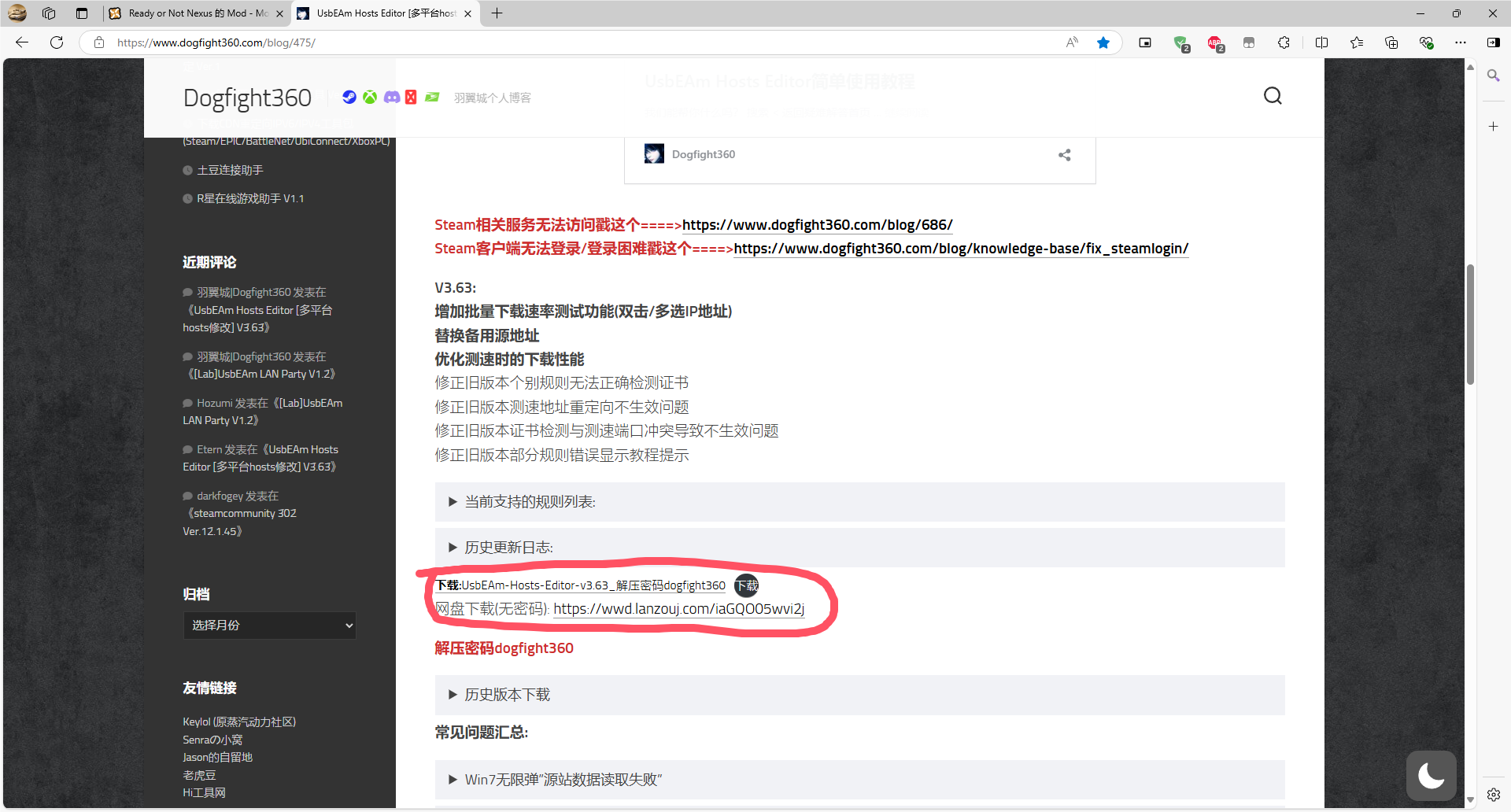
Task: Toggle the blue favorite star for this page
Action: coord(1103,42)
